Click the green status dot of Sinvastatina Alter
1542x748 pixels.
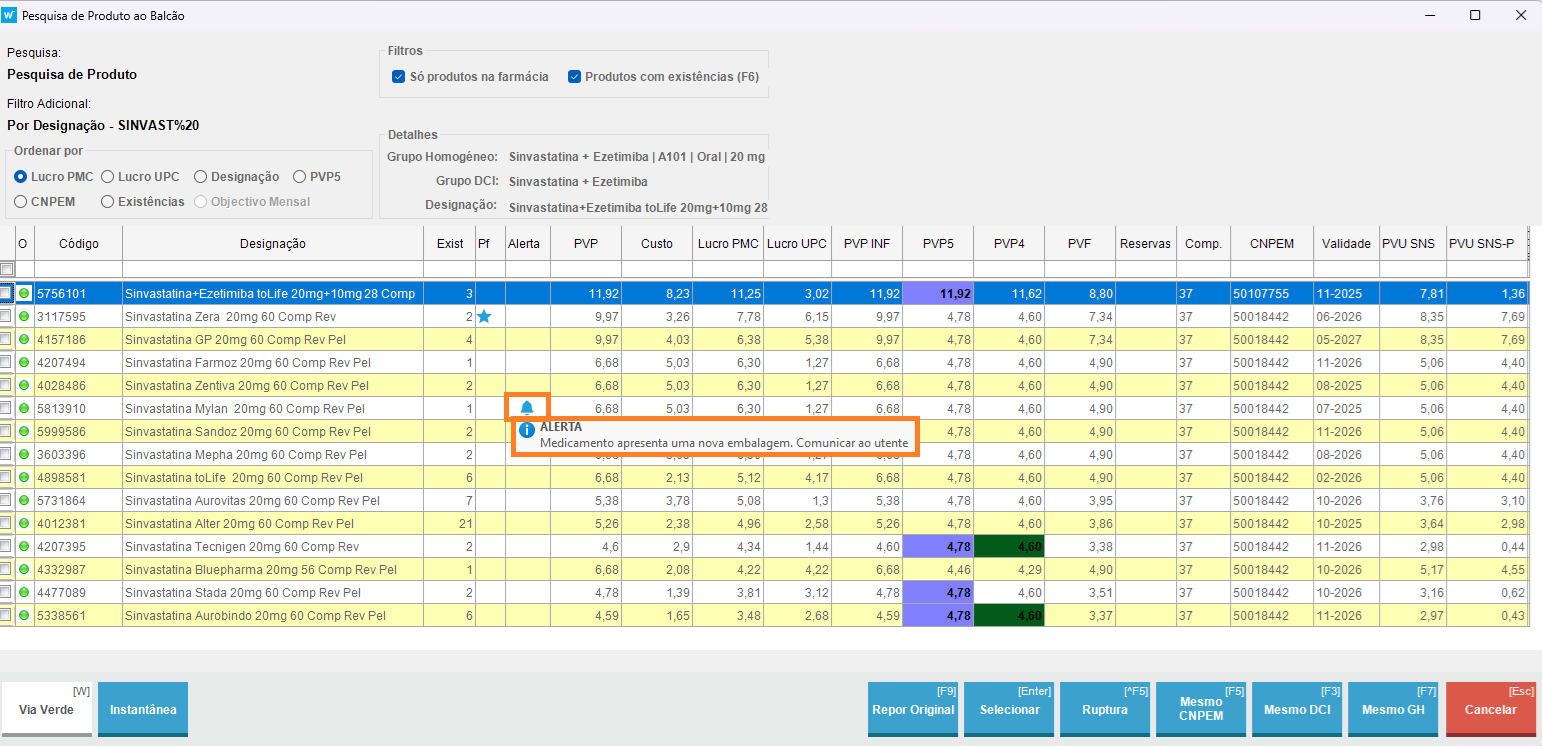pyautogui.click(x=24, y=523)
